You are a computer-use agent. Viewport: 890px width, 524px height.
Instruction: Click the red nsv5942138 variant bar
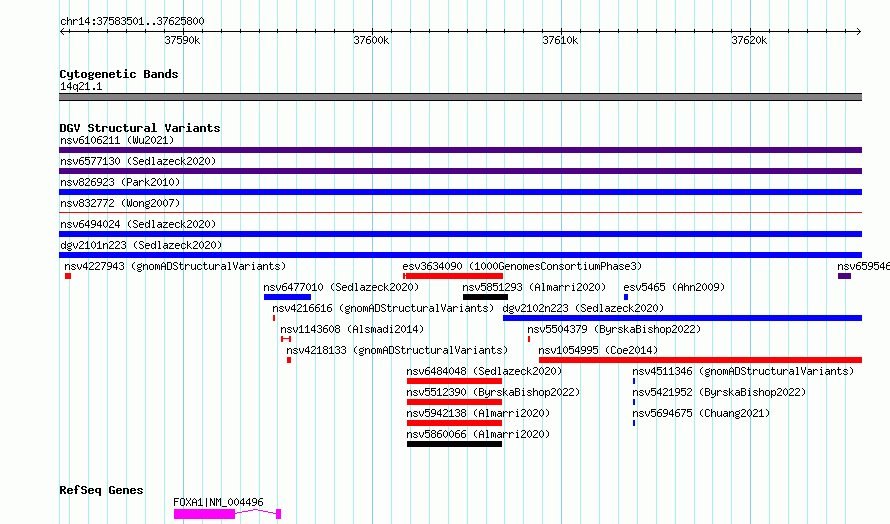(455, 423)
